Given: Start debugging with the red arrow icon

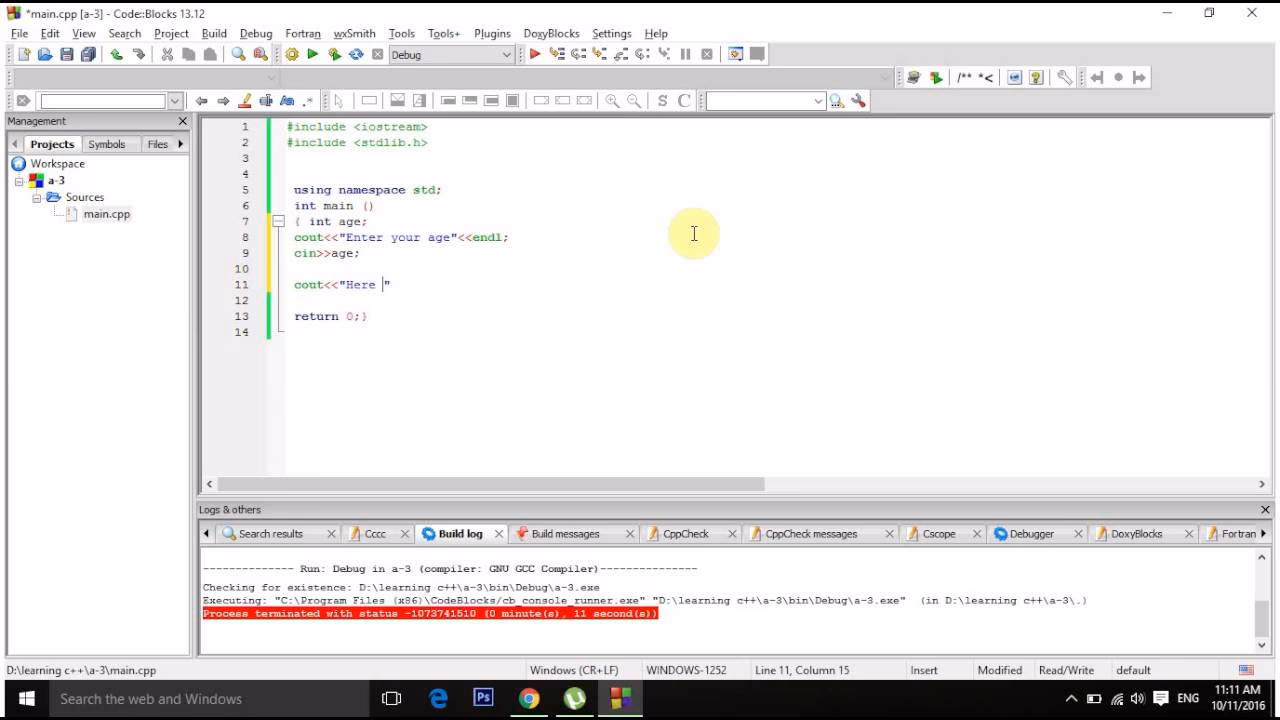Looking at the screenshot, I should (x=535, y=55).
